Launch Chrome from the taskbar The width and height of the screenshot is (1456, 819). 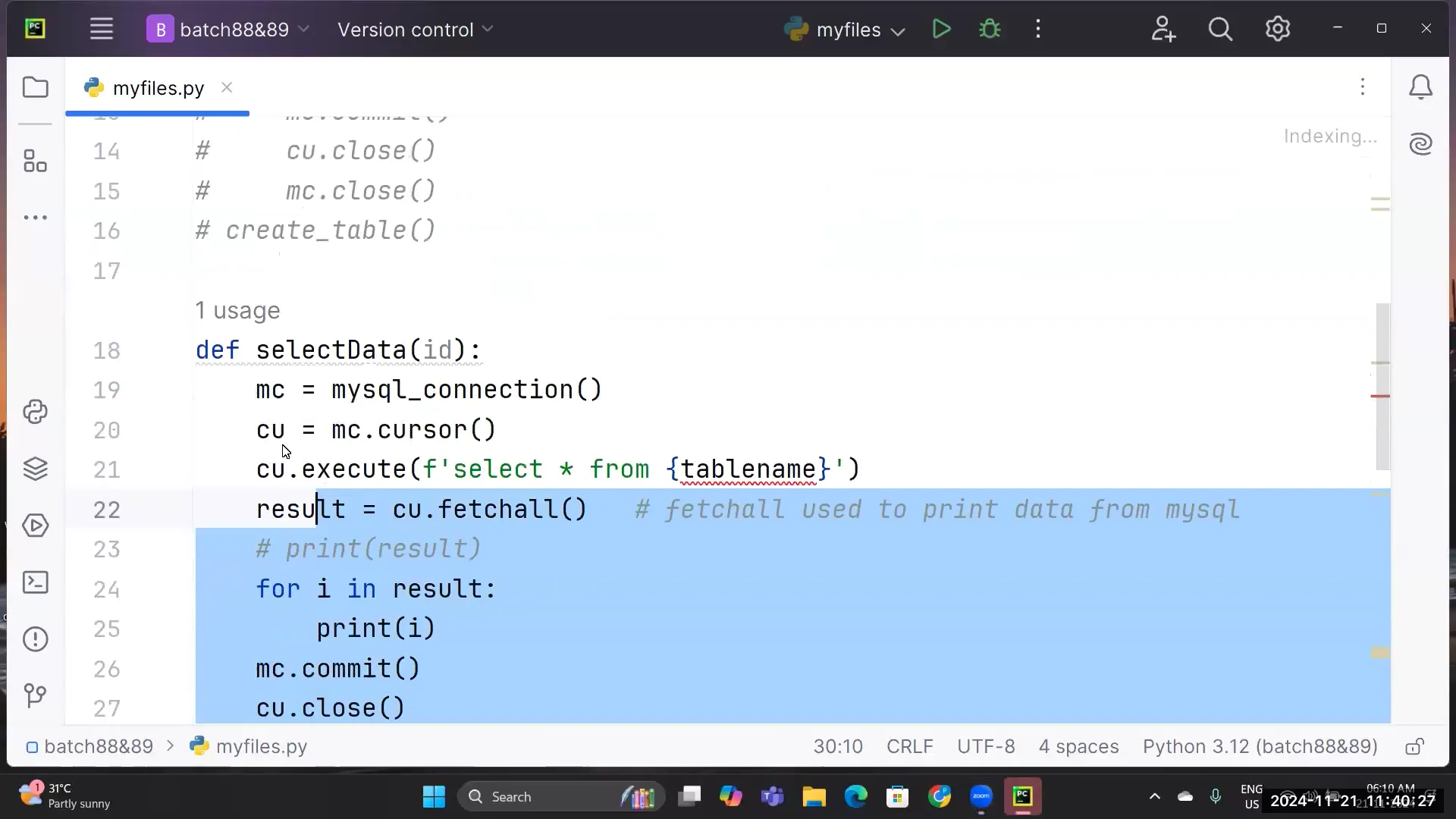(x=940, y=797)
